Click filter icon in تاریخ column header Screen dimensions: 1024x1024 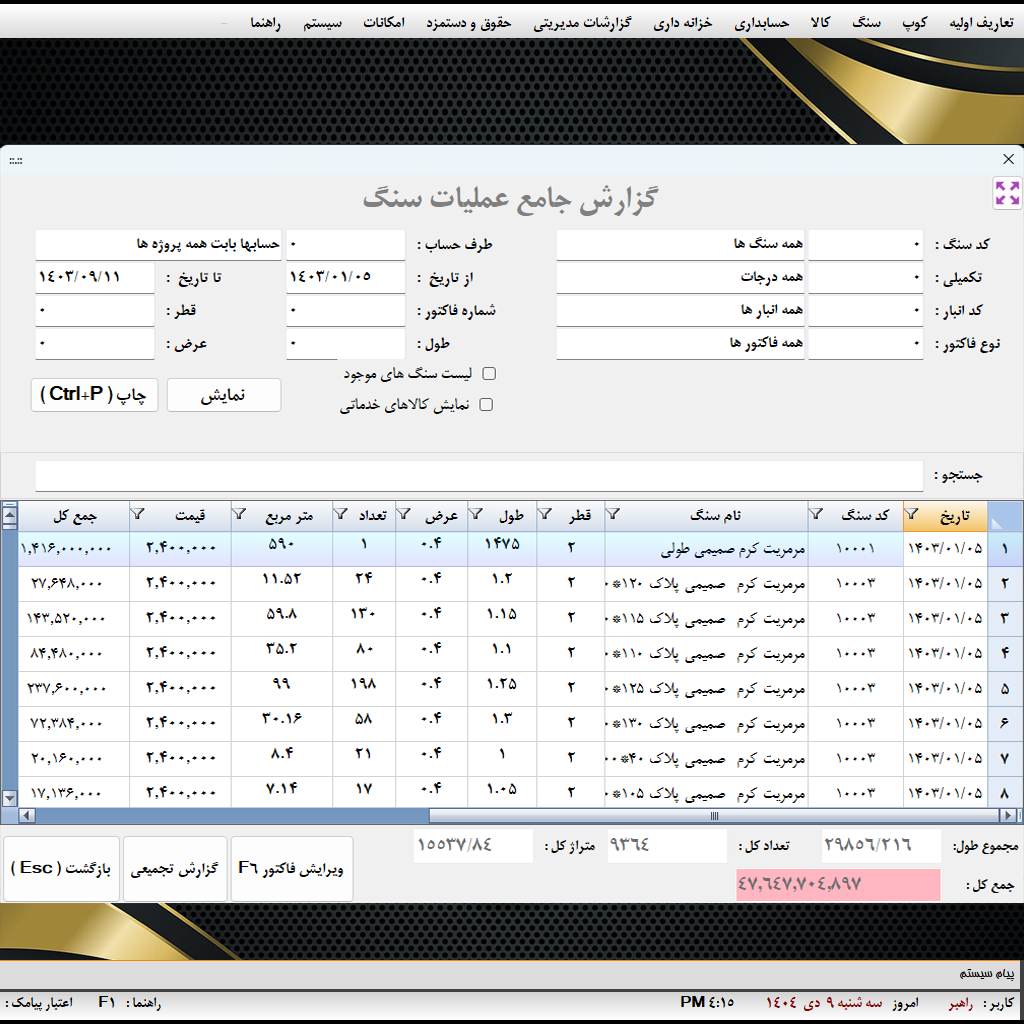[x=913, y=515]
